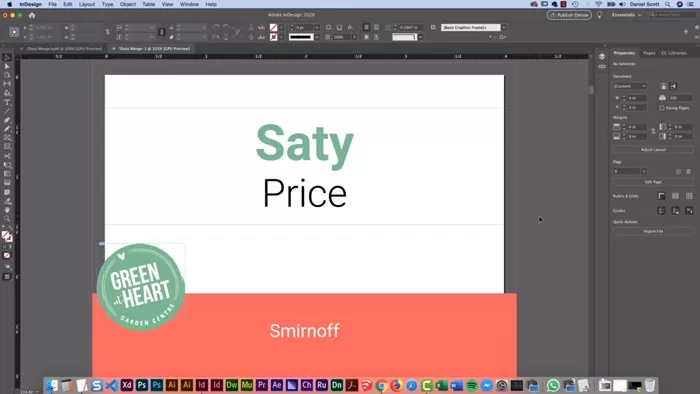The width and height of the screenshot is (700, 394).
Task: Select the Selection tool in the toolbox
Action: 7,58
